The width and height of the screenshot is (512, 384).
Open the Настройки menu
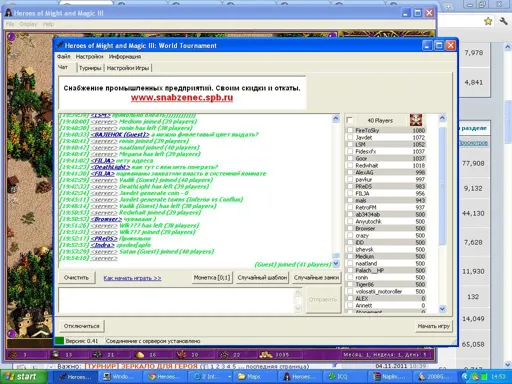[89, 56]
